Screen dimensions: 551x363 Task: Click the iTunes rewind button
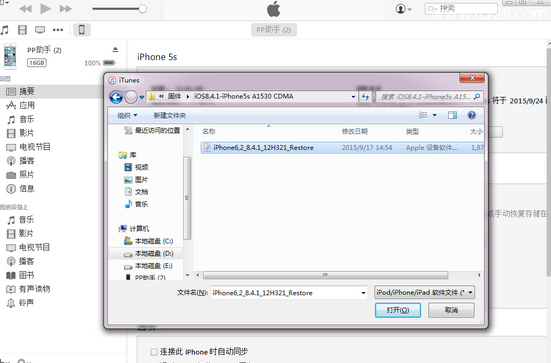point(25,9)
